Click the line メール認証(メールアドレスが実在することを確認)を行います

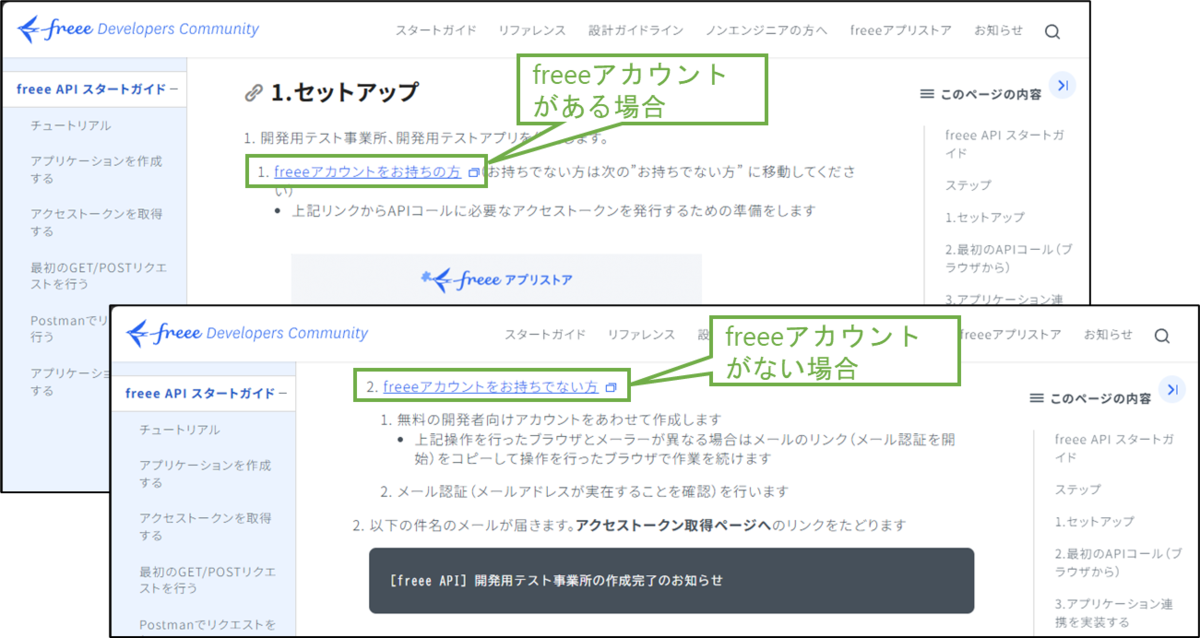click(592, 492)
